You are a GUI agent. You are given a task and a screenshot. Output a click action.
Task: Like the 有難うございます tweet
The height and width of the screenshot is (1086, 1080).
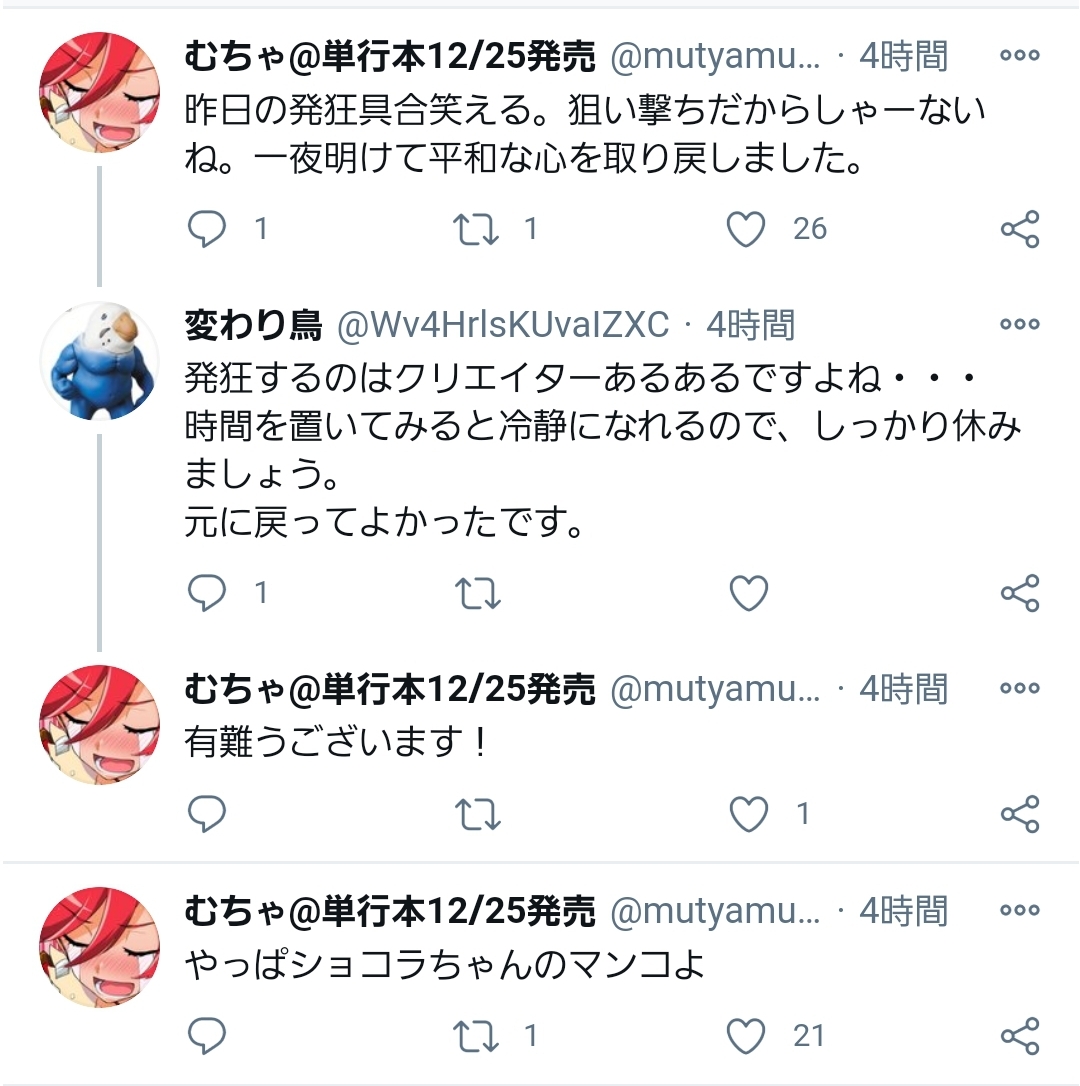point(749,814)
